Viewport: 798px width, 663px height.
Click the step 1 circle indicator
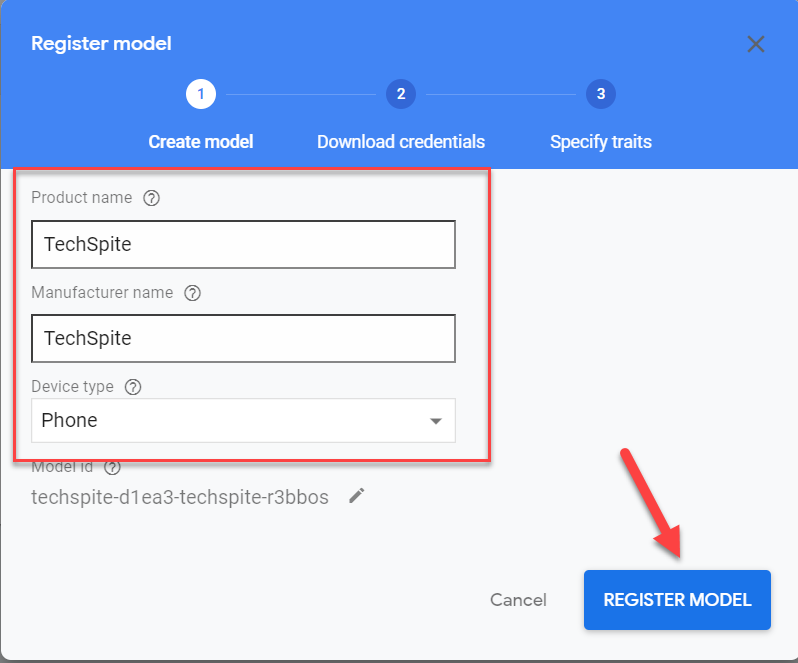200,95
